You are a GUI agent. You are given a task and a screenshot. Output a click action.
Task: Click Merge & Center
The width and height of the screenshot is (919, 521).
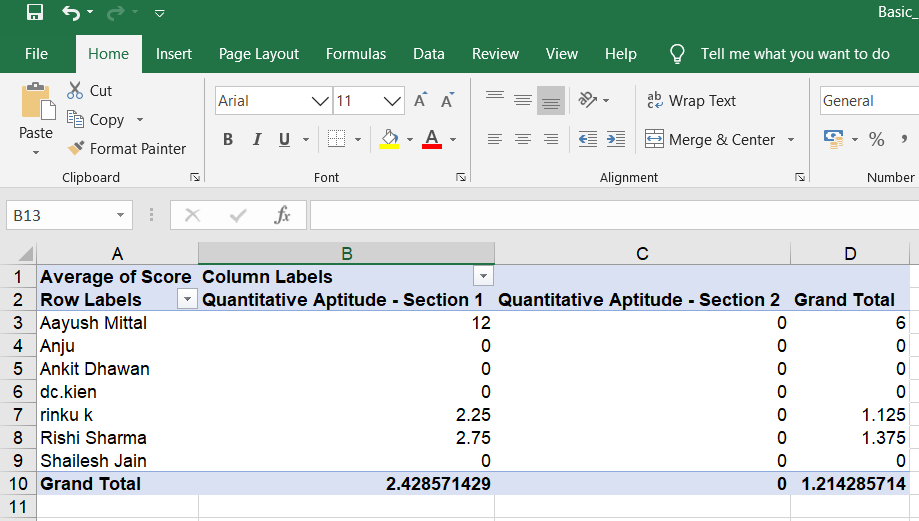(x=710, y=139)
